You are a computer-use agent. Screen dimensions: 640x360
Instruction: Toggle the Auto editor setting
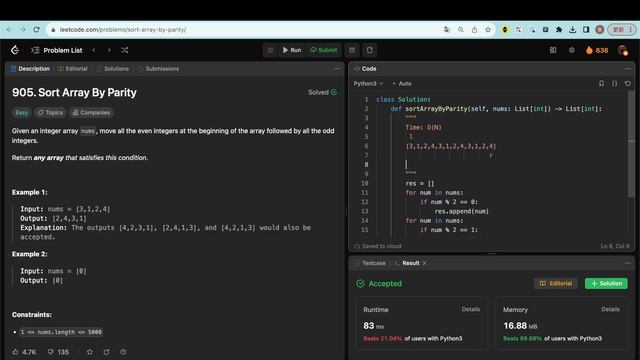click(402, 83)
